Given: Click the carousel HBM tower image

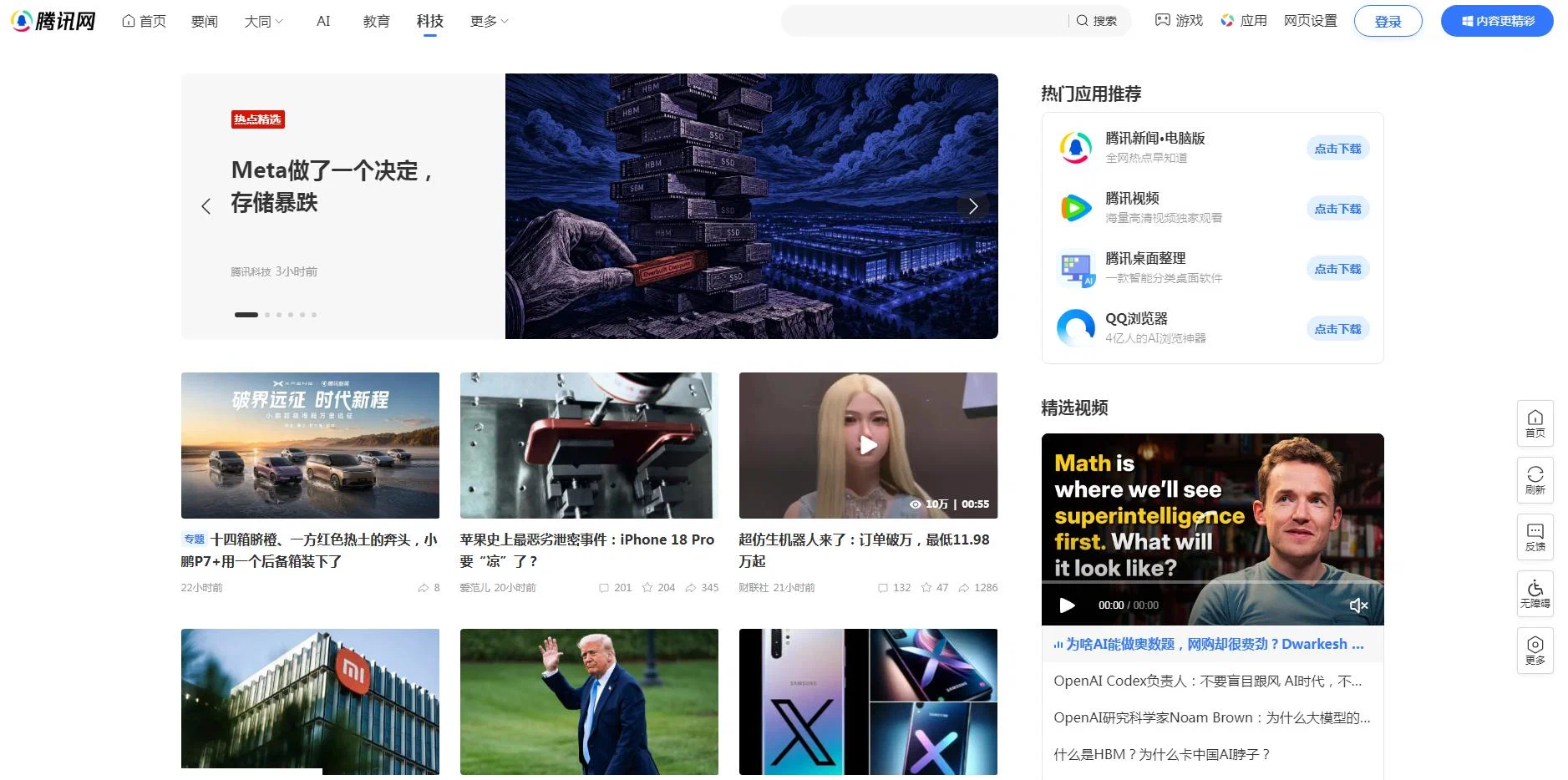Looking at the screenshot, I should click(x=751, y=206).
